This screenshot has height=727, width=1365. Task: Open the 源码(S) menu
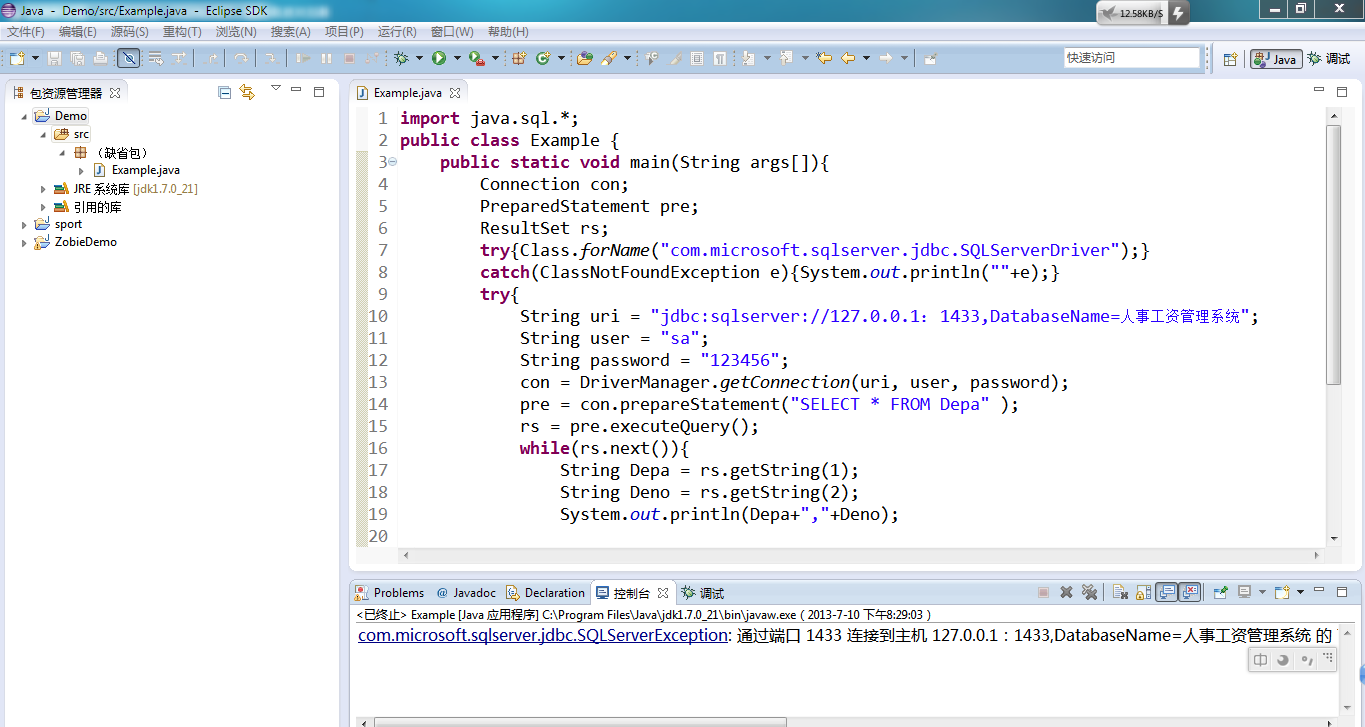pos(129,32)
